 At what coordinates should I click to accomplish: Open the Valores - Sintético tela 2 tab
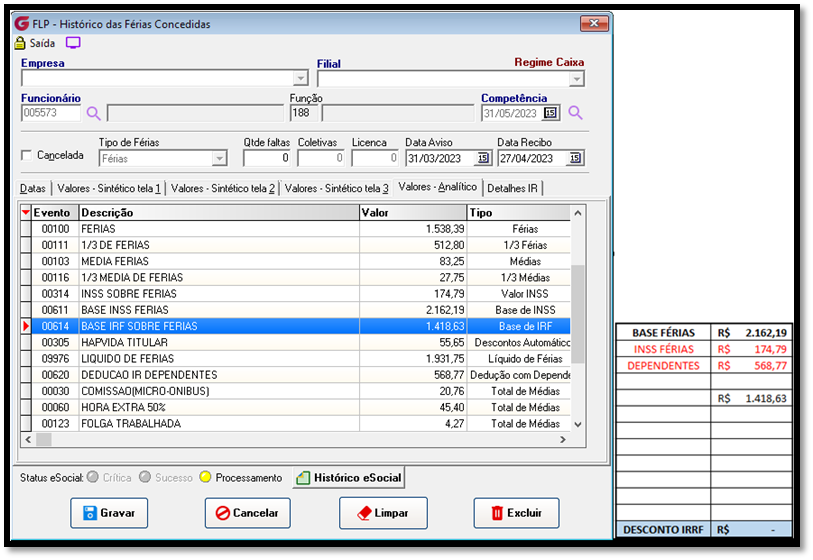click(x=222, y=188)
